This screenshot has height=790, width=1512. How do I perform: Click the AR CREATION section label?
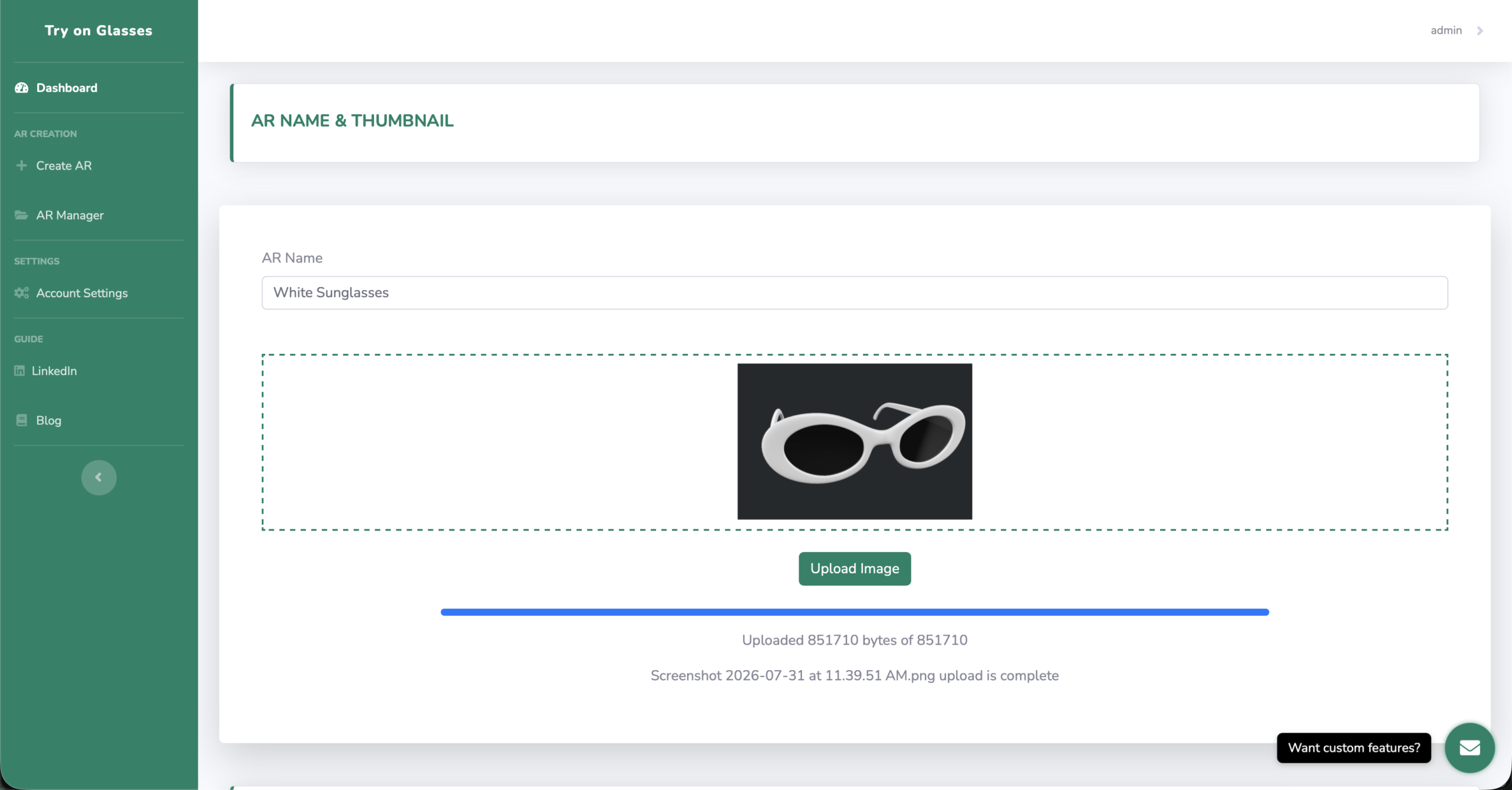pyautogui.click(x=45, y=134)
